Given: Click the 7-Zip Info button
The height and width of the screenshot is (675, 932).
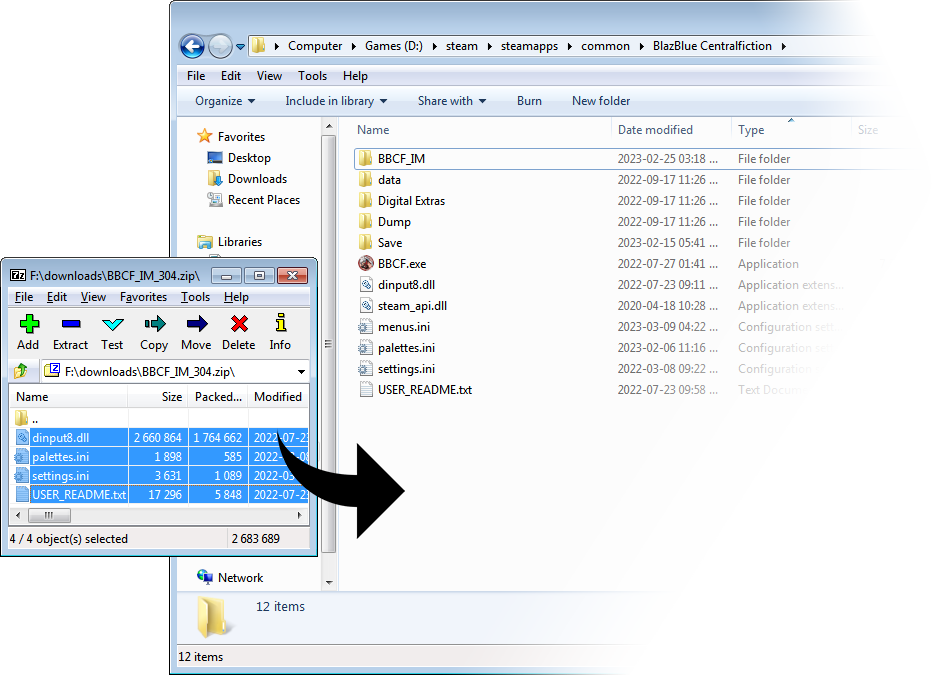Looking at the screenshot, I should pos(280,333).
